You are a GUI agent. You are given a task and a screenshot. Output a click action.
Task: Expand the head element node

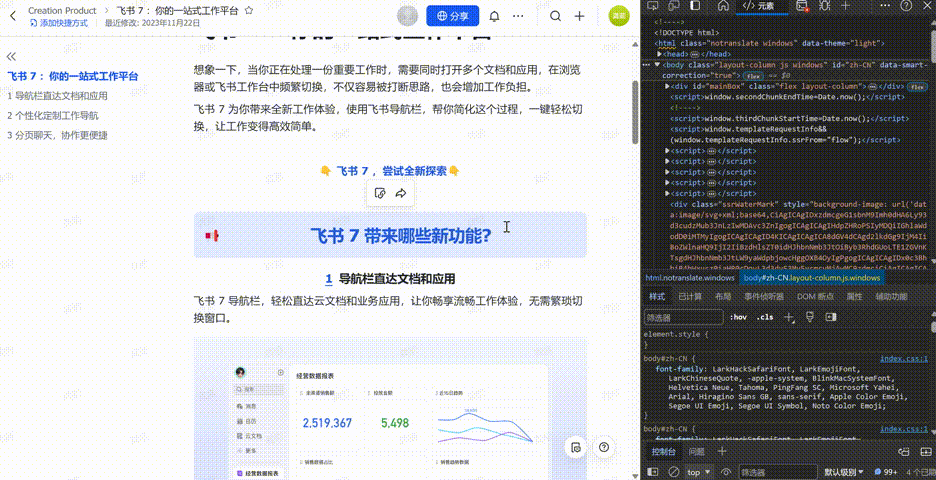click(659, 54)
